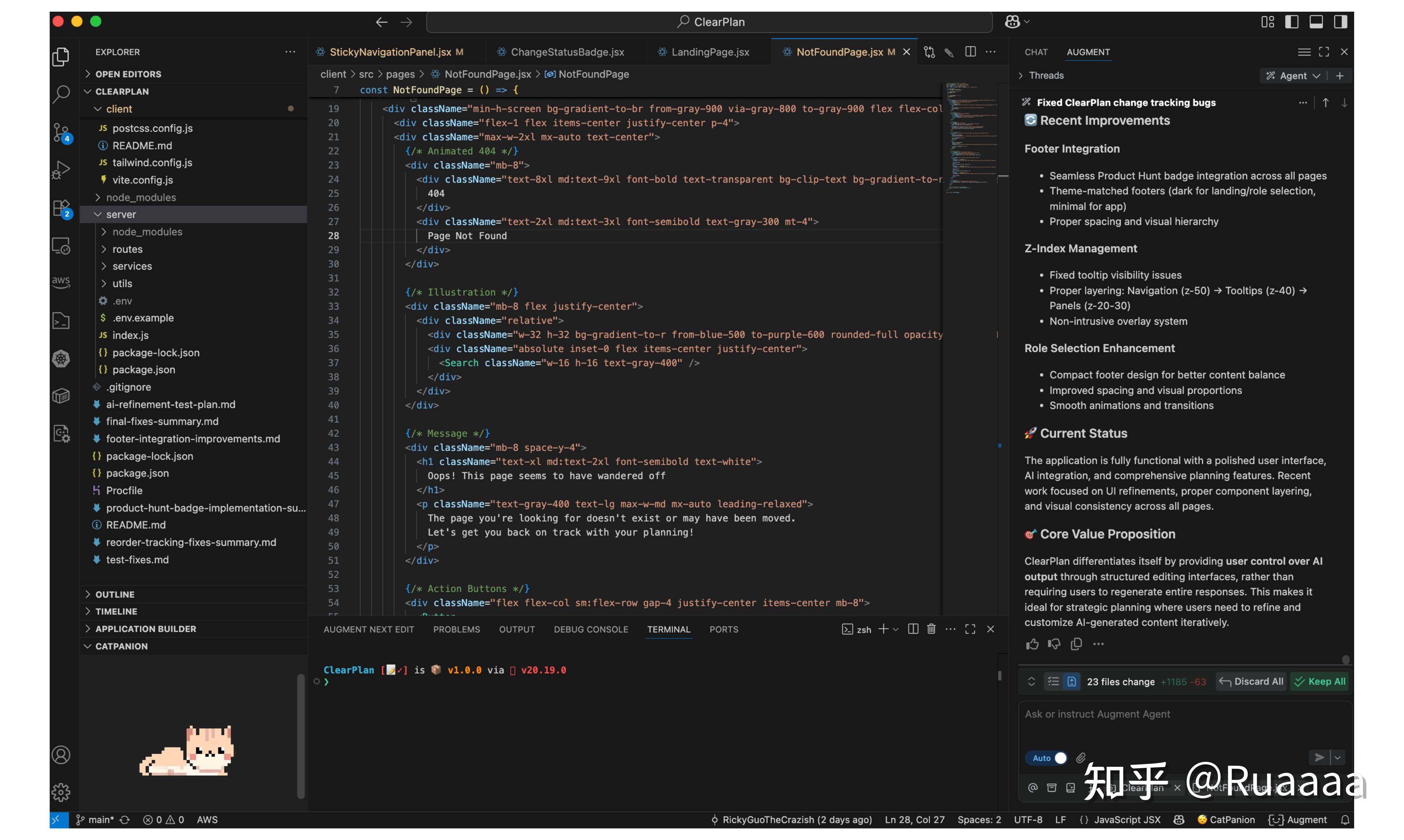This screenshot has width=1404, height=840.
Task: Split the editor to the right
Action: point(970,52)
